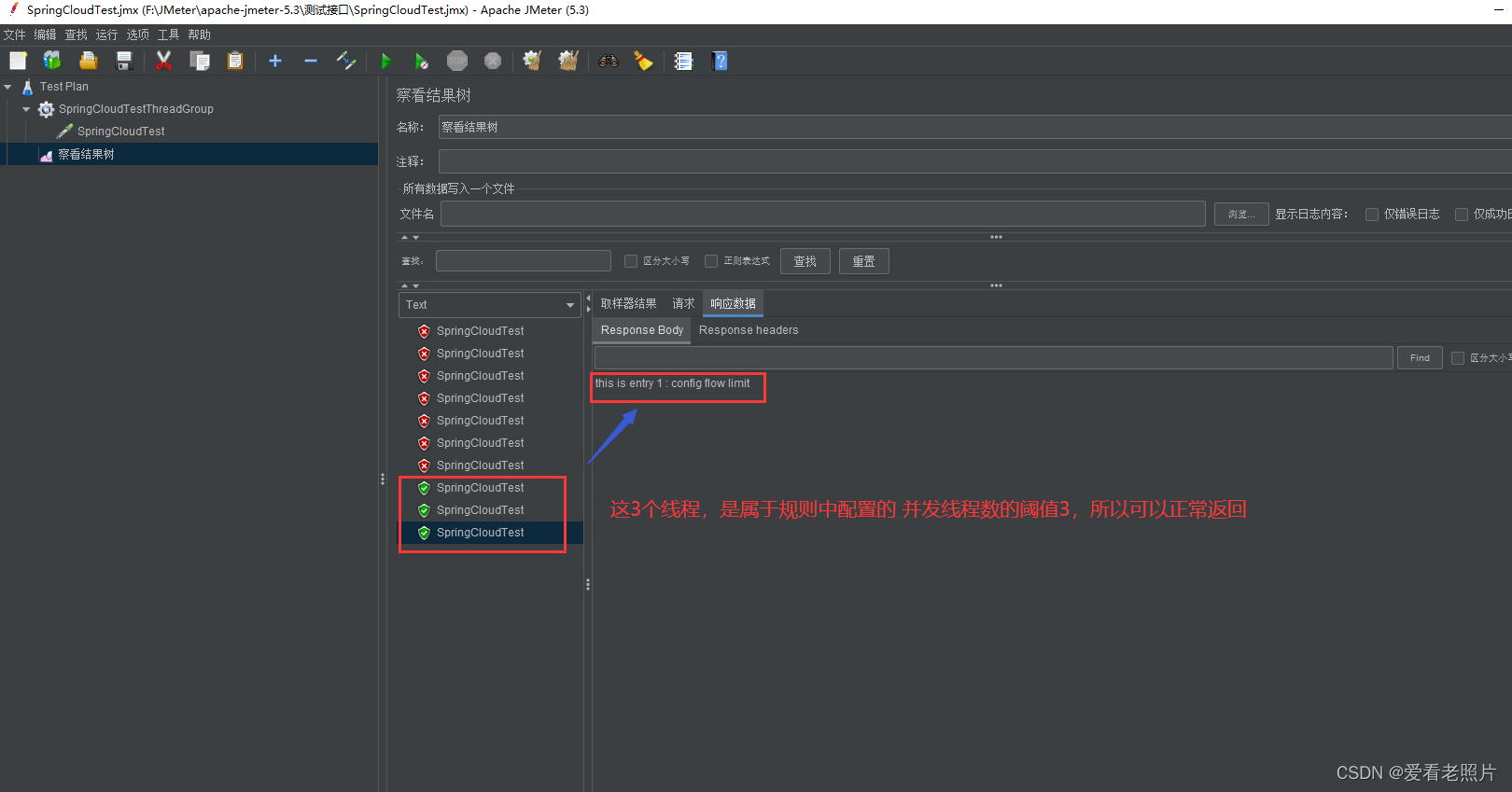Open the 帮助 menu
The width and height of the screenshot is (1512, 792).
200,35
